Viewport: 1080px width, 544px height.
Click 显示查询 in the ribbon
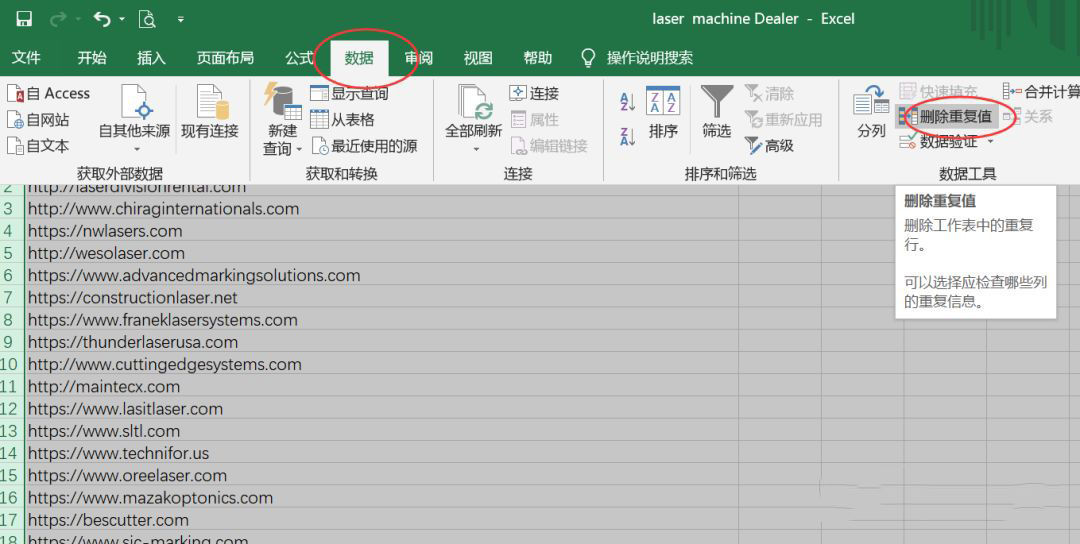point(349,94)
